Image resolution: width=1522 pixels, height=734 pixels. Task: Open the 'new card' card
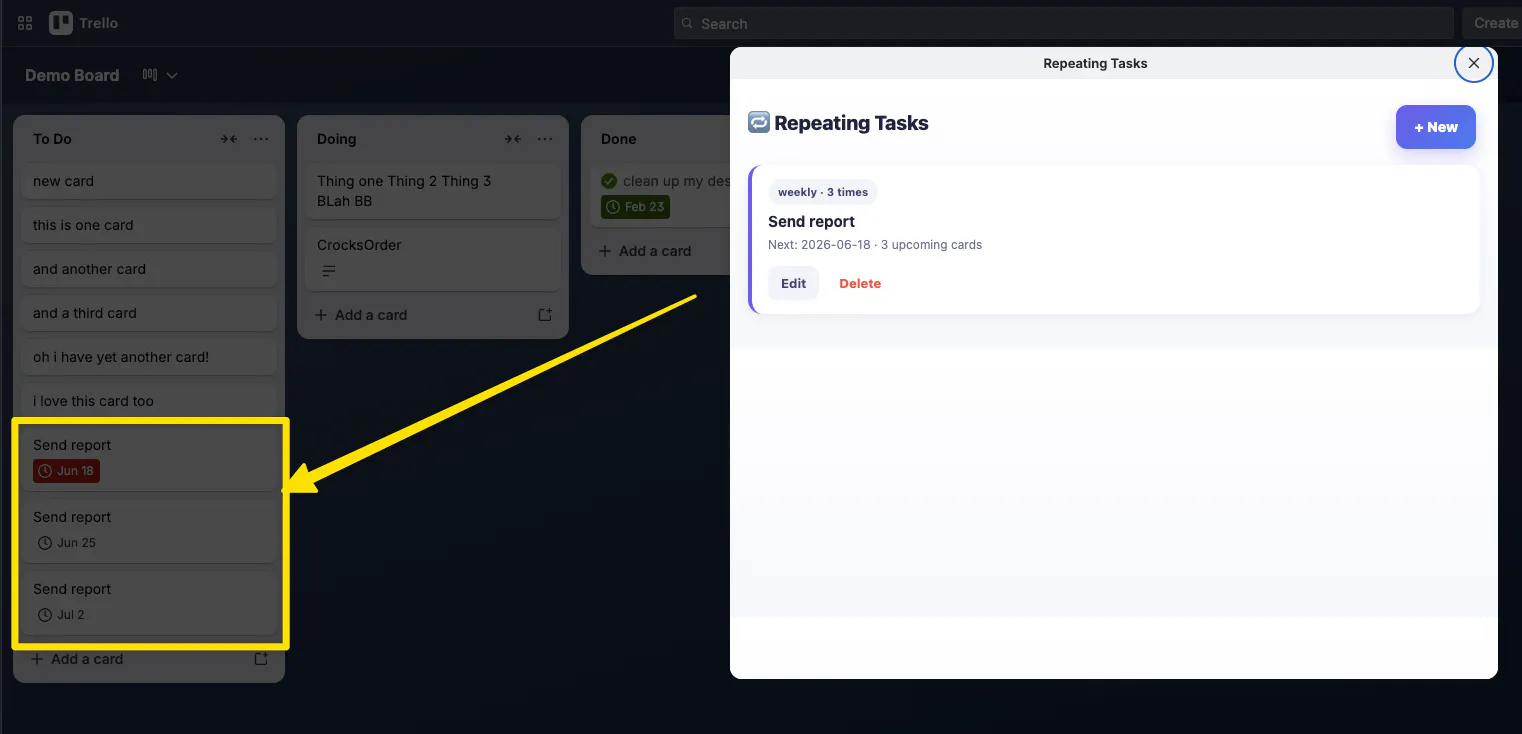(149, 182)
